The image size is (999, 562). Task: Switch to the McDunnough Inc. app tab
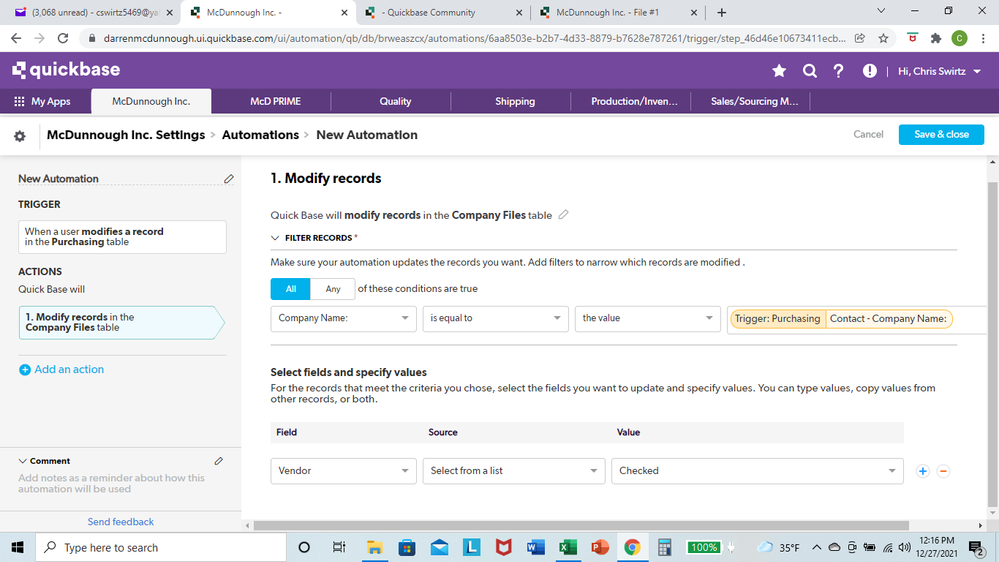151,101
